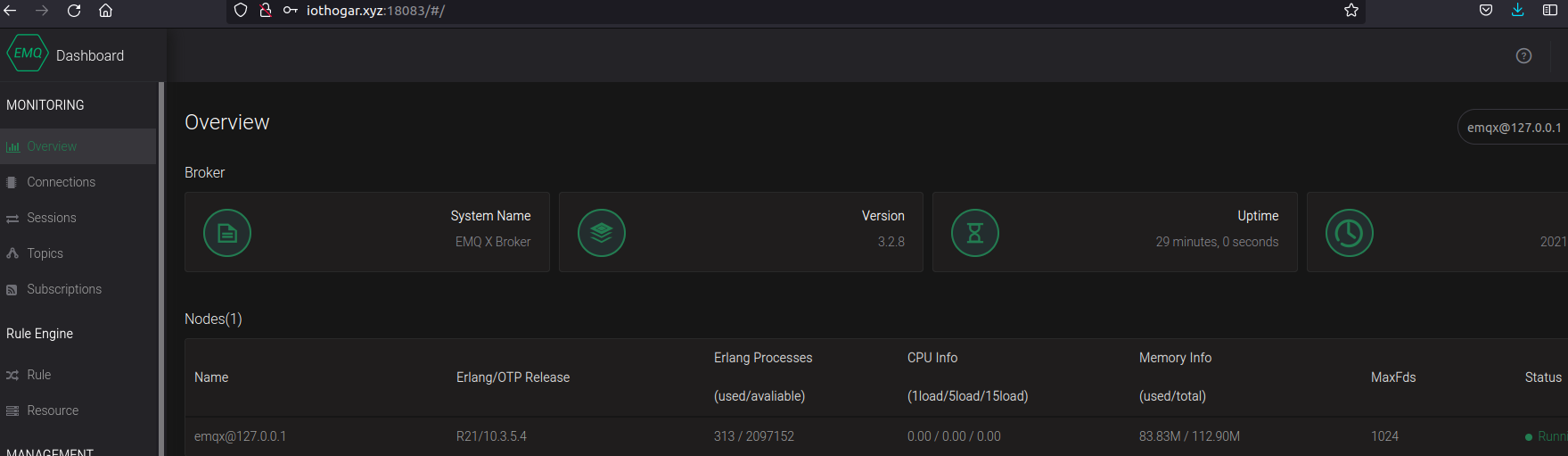
Task: Click the Version layers icon
Action: (602, 233)
